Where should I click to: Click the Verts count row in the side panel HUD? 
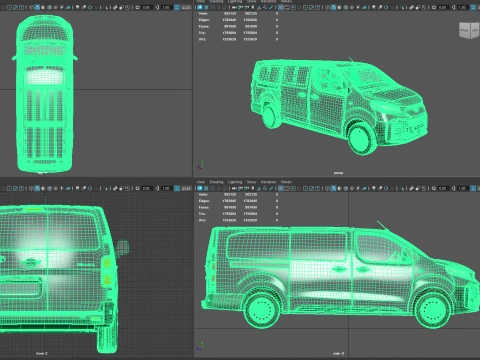238,194
